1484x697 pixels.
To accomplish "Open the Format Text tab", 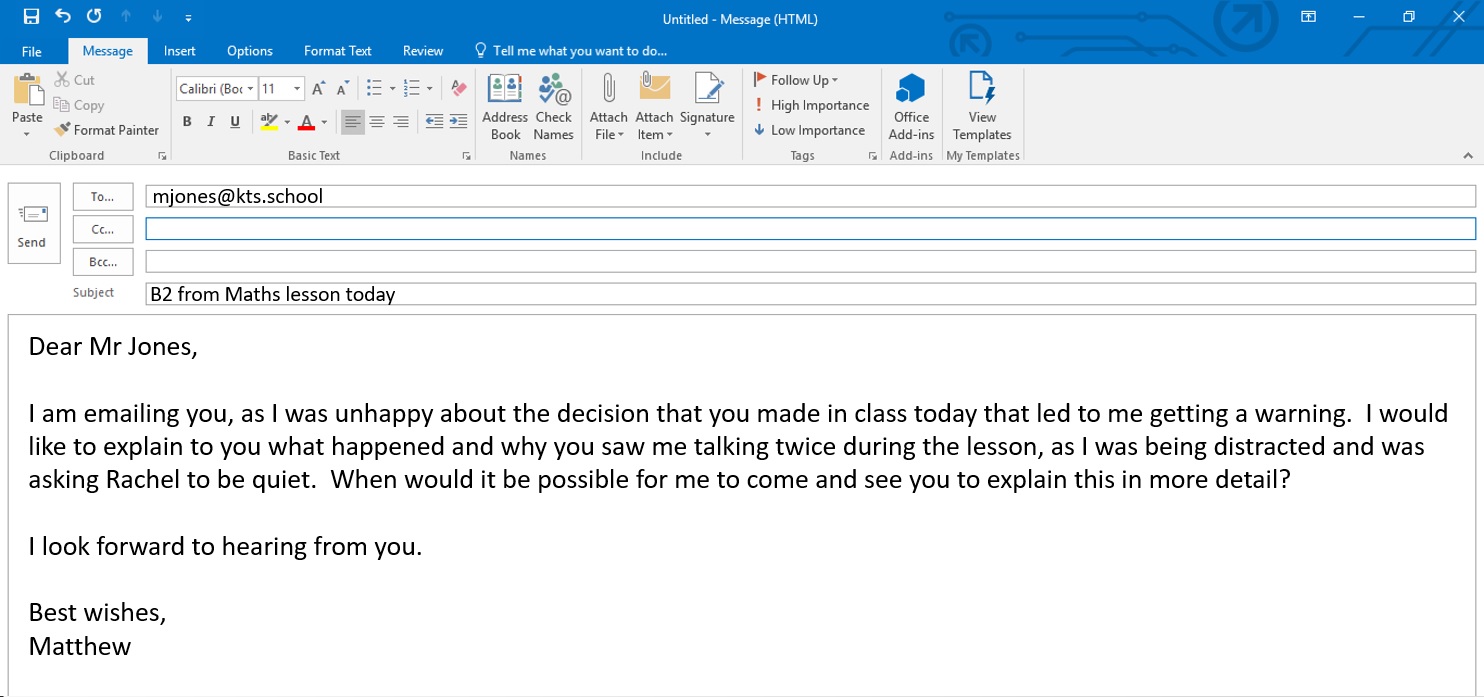I will [337, 51].
